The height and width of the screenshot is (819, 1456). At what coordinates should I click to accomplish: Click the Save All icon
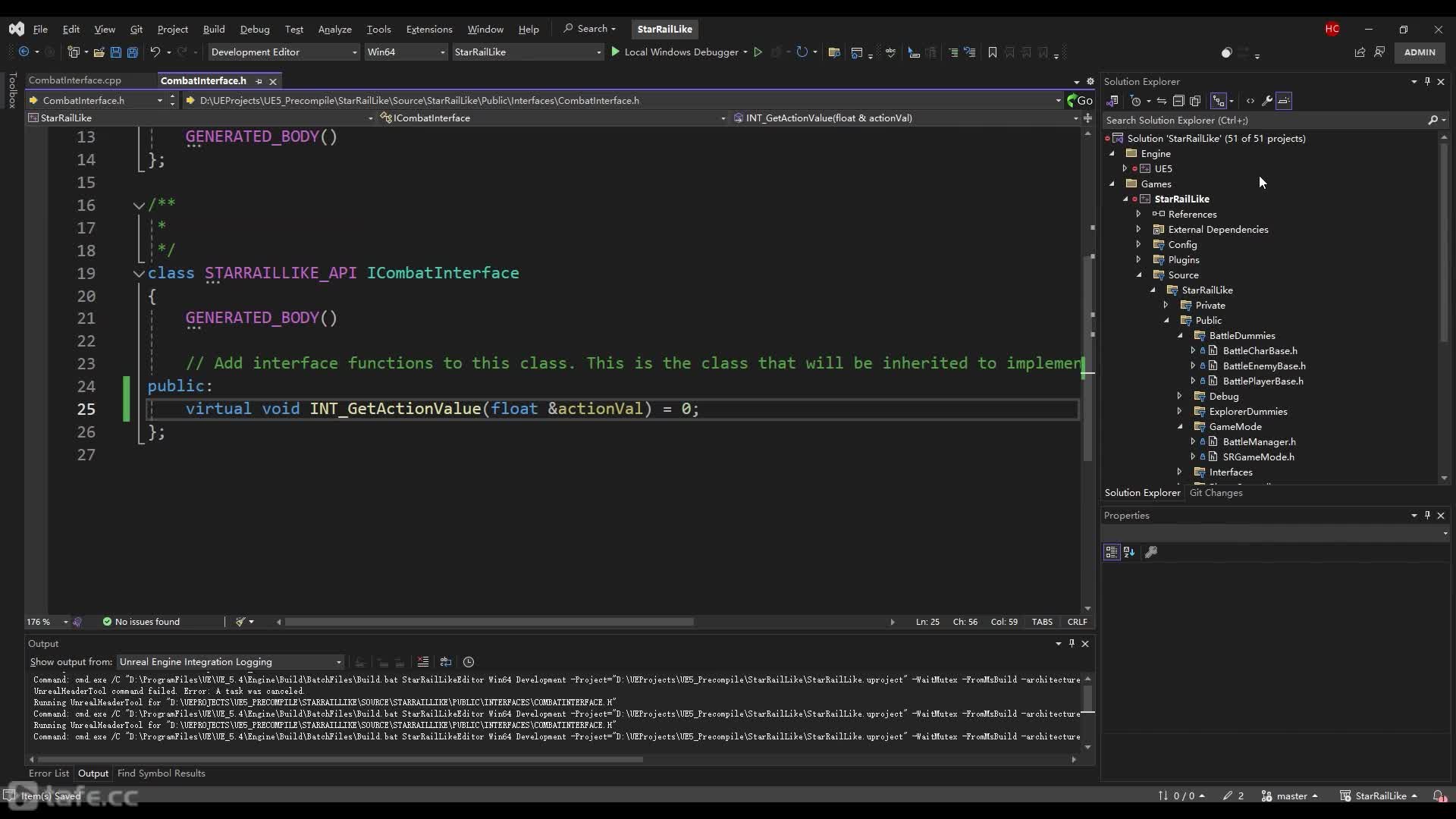[133, 52]
